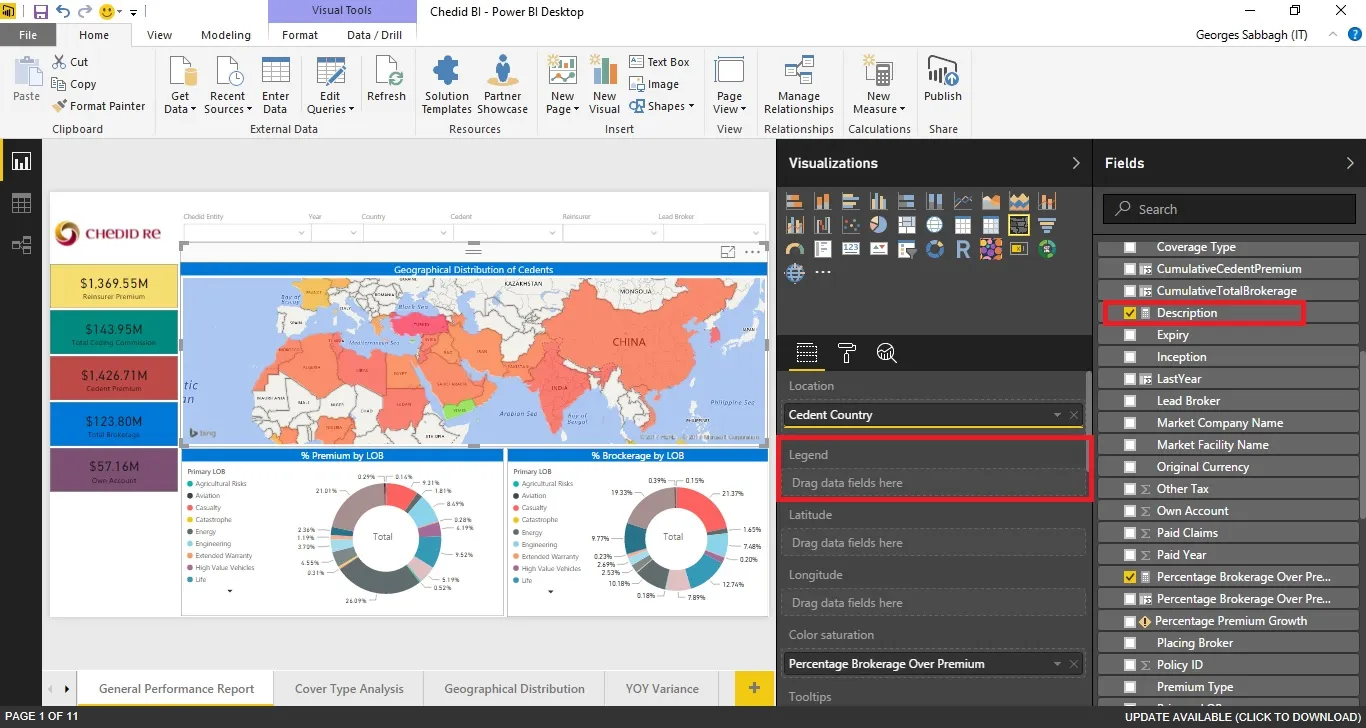The height and width of the screenshot is (728, 1366).
Task: Select the funnel visualization
Action: coord(1047,225)
